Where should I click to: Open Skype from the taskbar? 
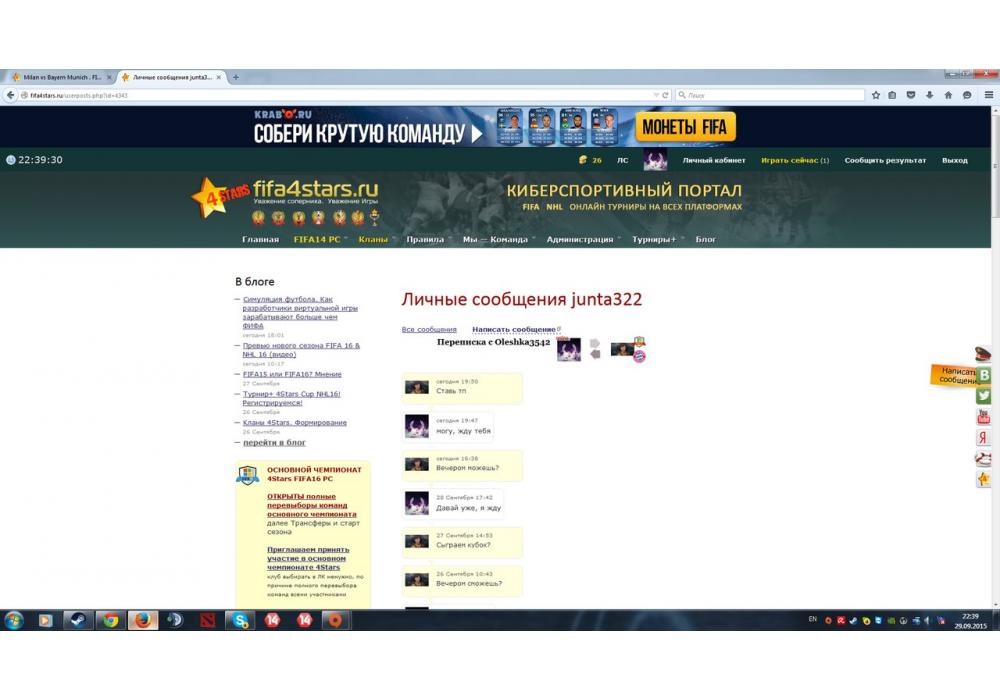click(240, 620)
